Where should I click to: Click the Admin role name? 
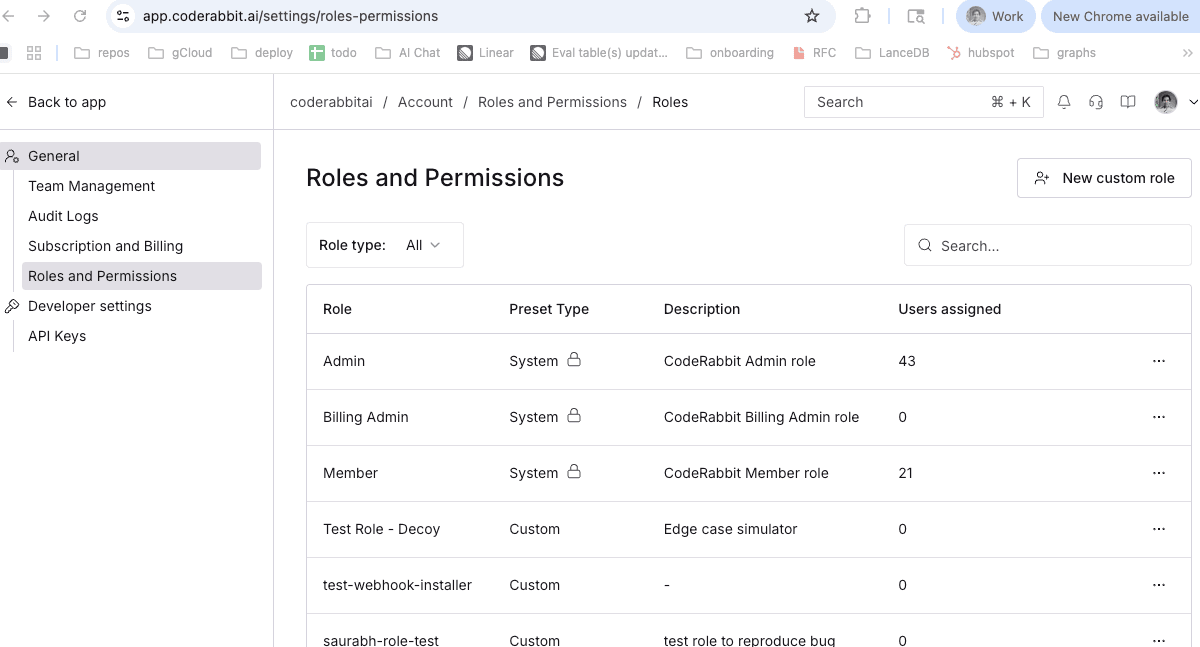tap(344, 361)
